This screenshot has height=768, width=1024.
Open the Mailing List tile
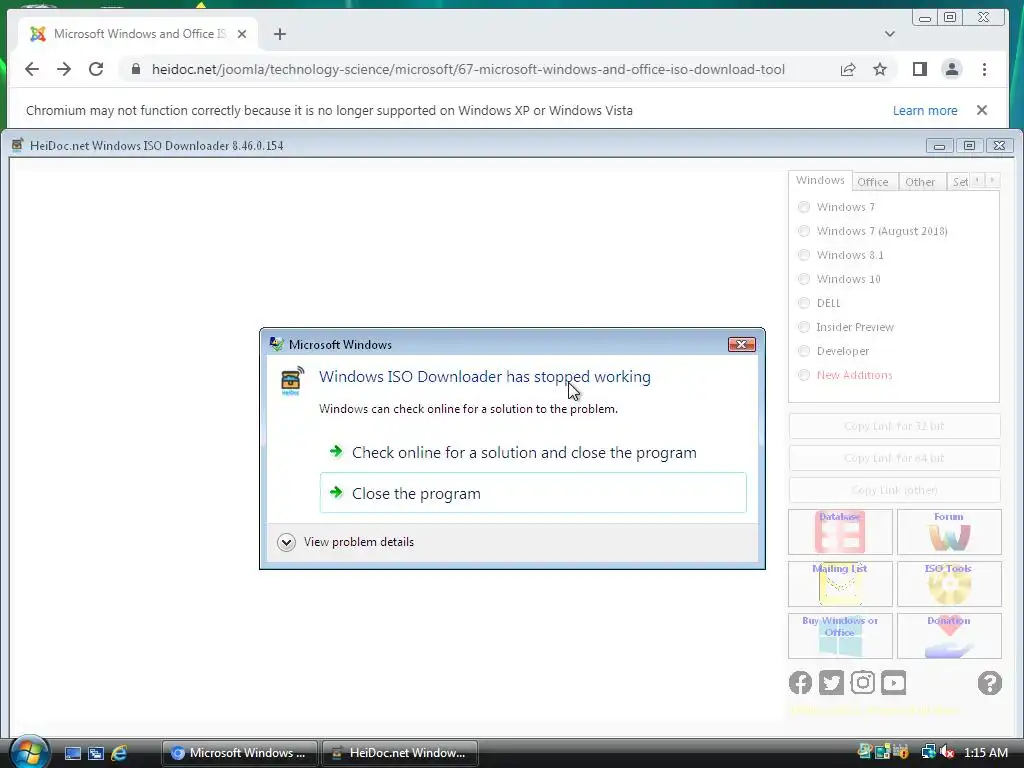click(x=840, y=584)
